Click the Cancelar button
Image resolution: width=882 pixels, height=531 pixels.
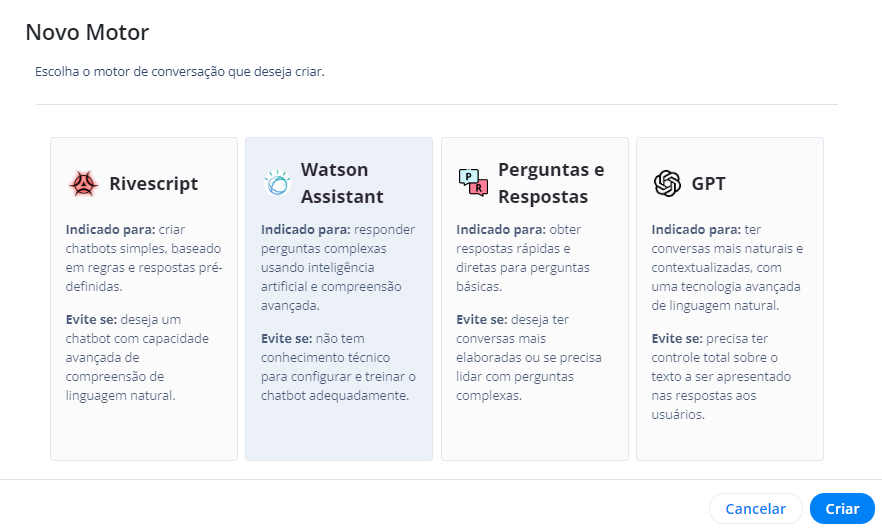(x=755, y=508)
